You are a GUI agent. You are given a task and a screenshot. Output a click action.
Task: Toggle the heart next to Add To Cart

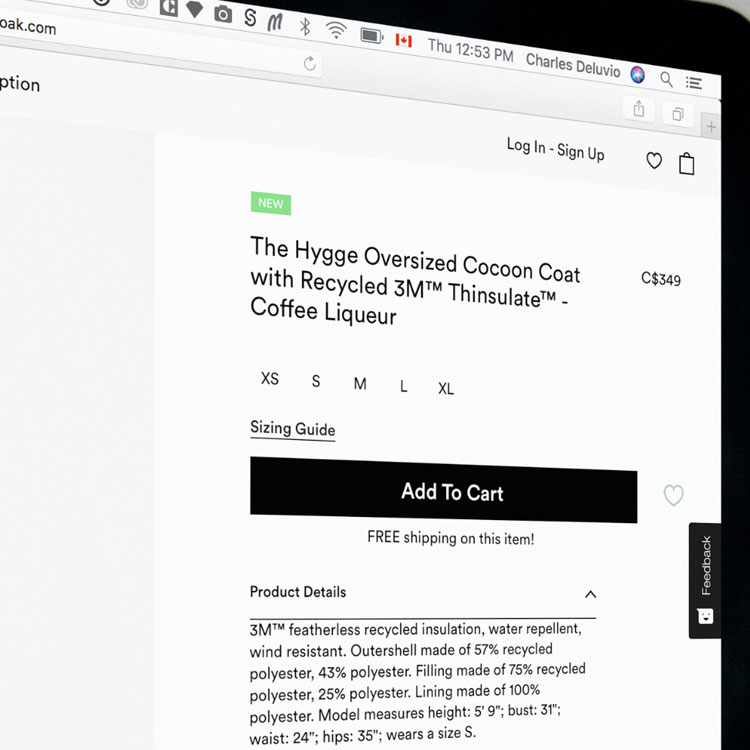tap(673, 495)
